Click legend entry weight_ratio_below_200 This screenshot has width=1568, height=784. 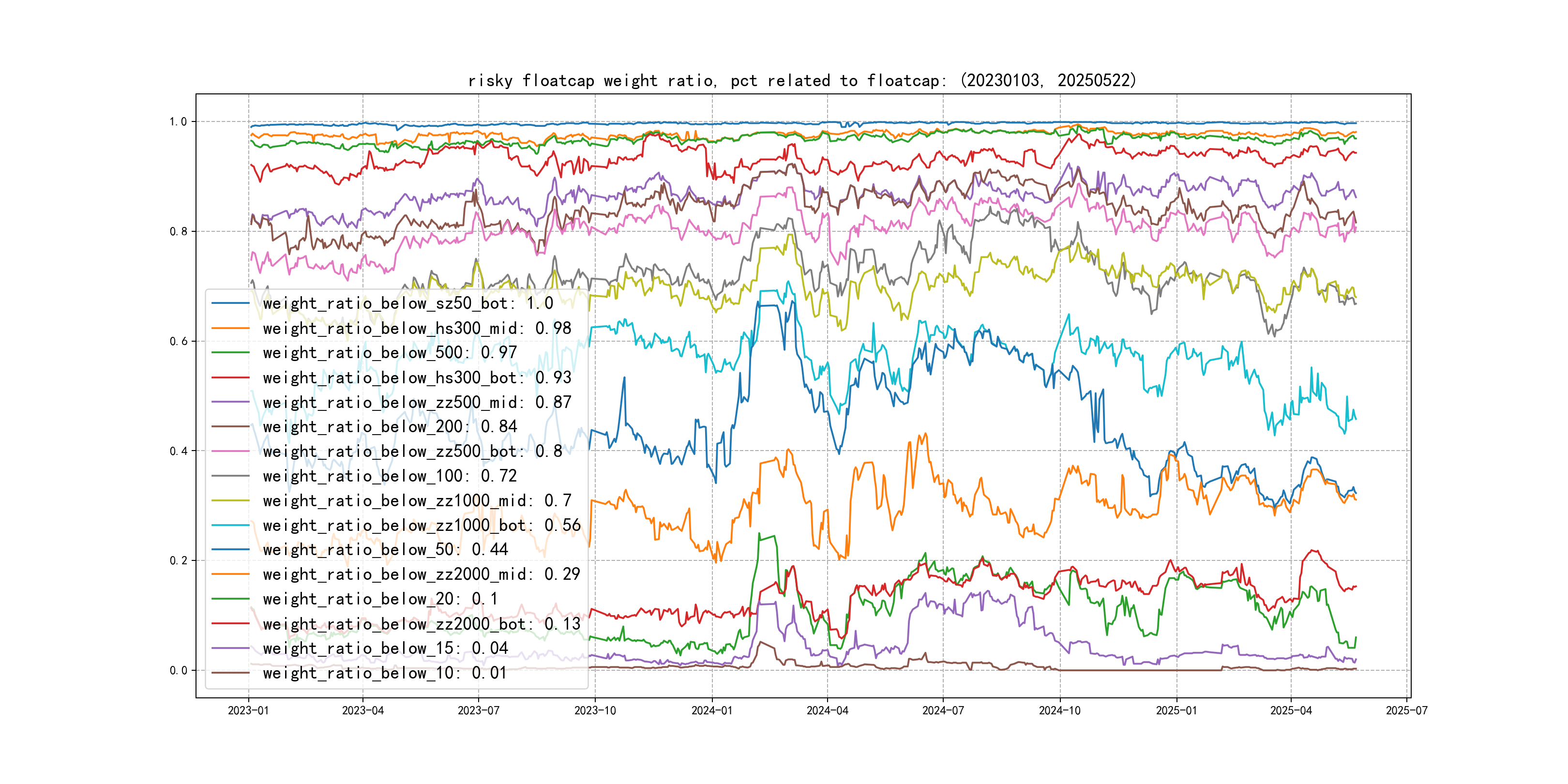[x=390, y=427]
